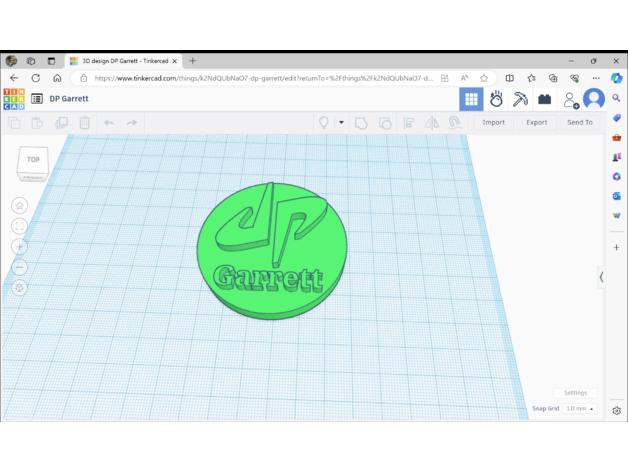This screenshot has height=472, width=628.
Task: Open the Bricks view
Action: click(x=544, y=98)
